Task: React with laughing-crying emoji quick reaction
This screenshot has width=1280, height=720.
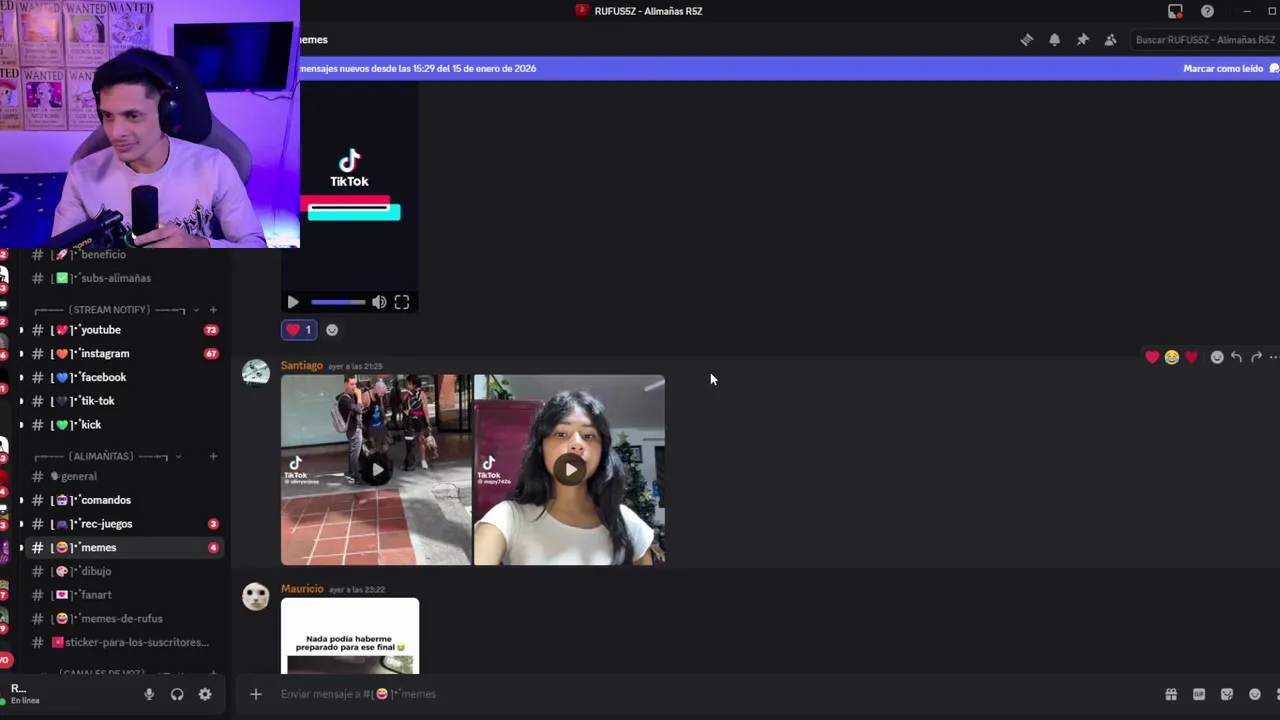Action: [x=1172, y=357]
